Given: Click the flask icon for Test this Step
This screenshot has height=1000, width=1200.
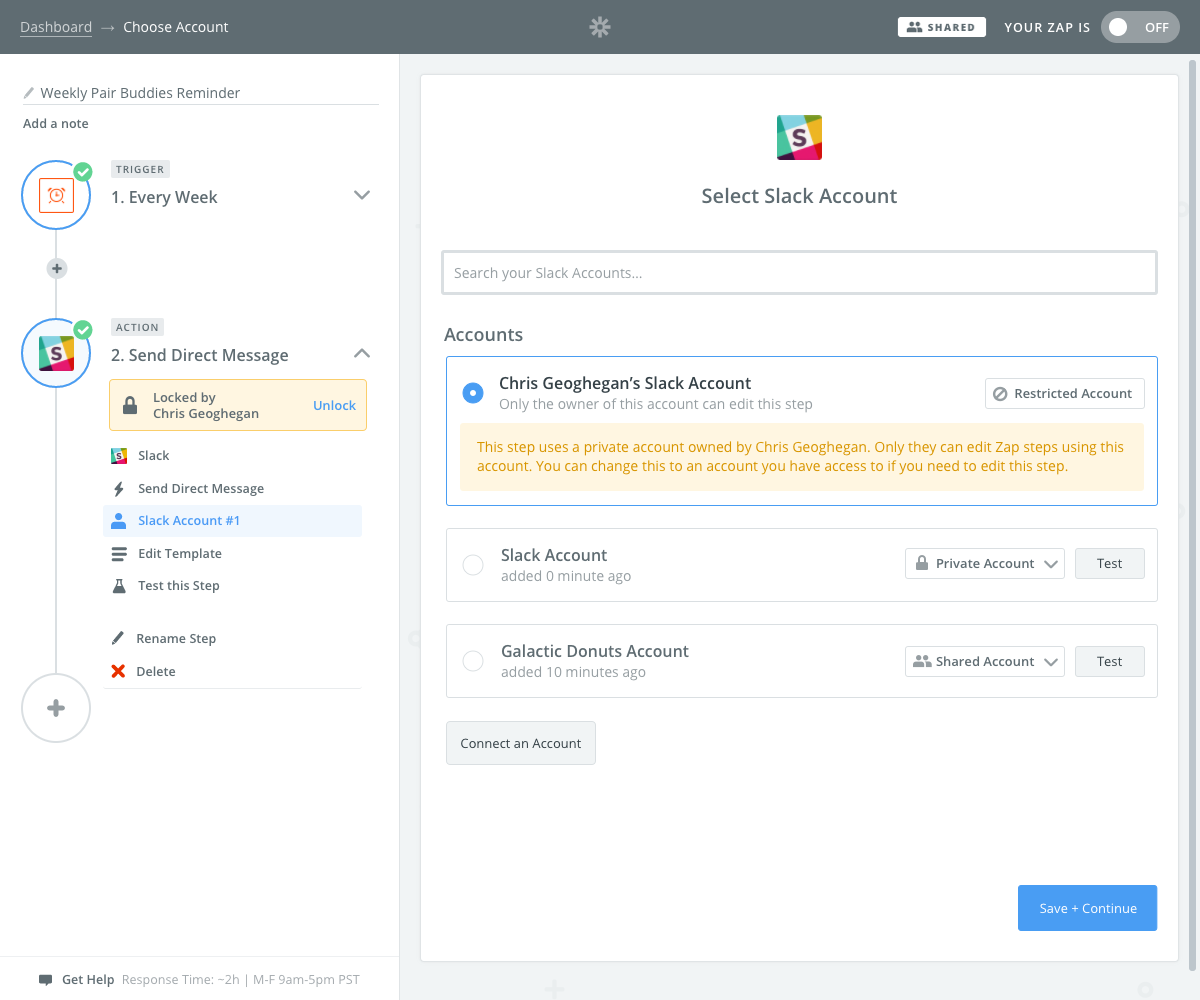Looking at the screenshot, I should [x=119, y=586].
